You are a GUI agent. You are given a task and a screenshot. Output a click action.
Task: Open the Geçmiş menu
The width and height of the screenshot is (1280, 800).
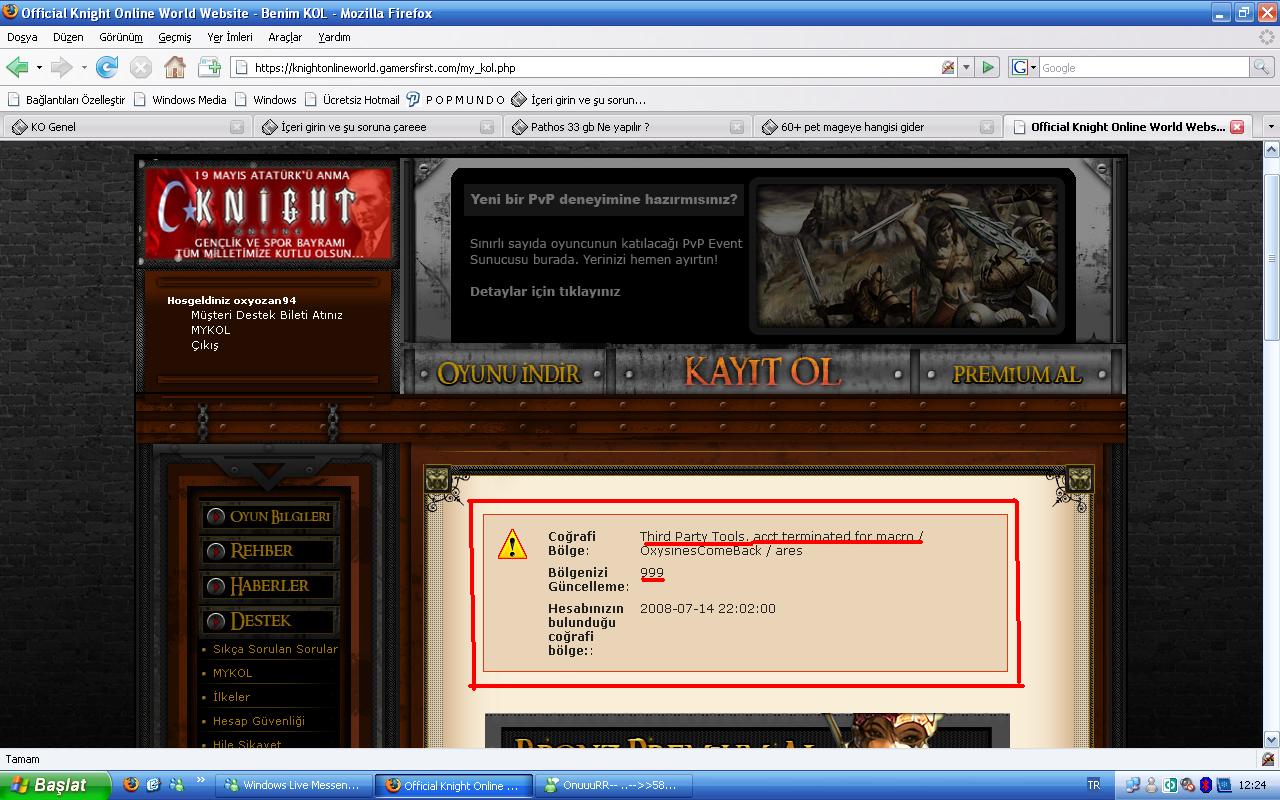[175, 37]
